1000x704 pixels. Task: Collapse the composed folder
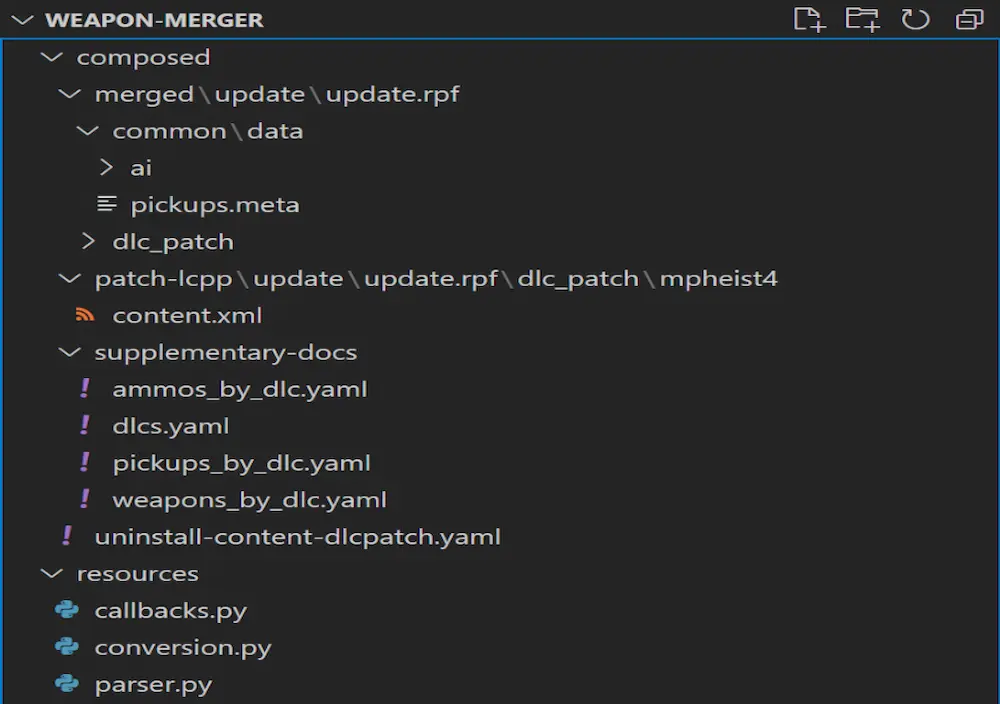point(52,57)
